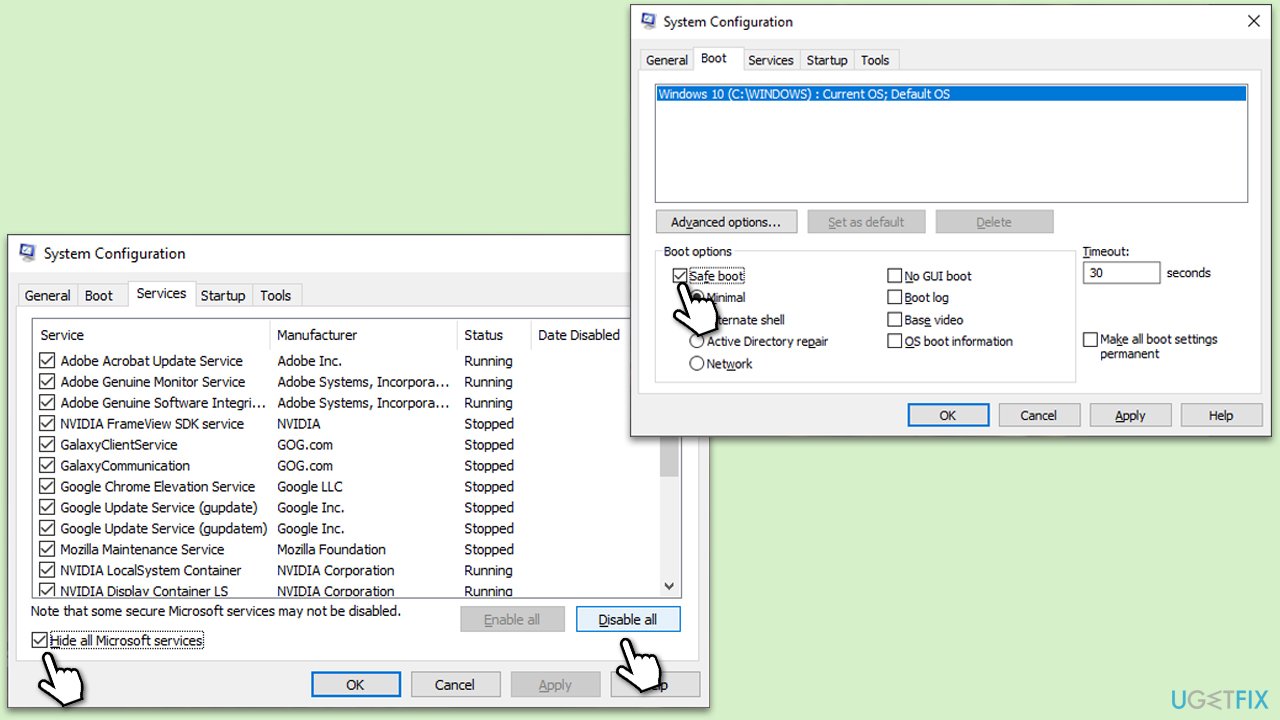Open Startup tab in Services window
This screenshot has height=720, width=1280.
click(223, 295)
